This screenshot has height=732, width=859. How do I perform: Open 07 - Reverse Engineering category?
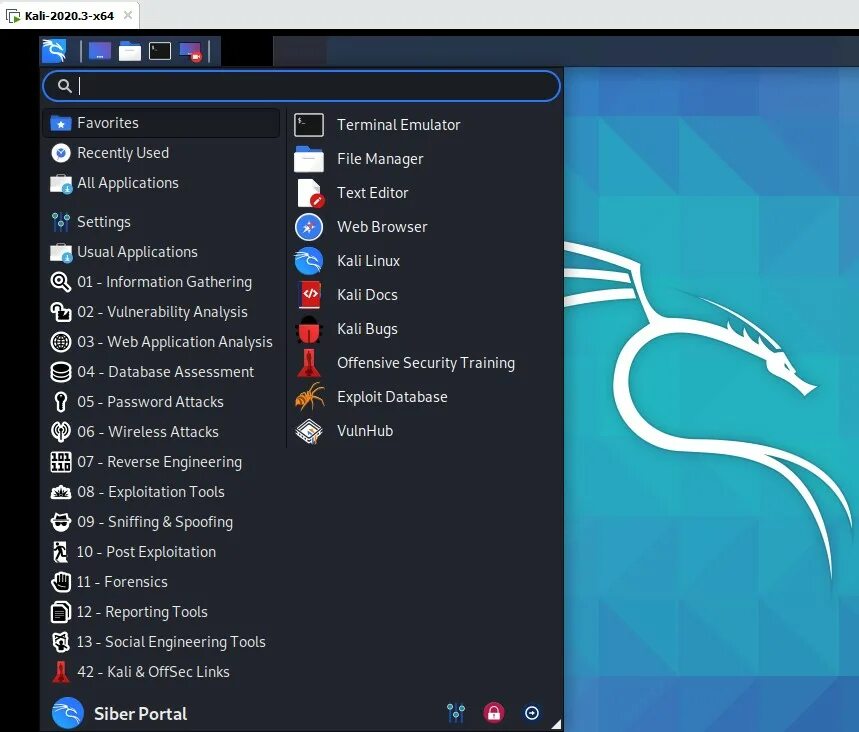[x=162, y=462]
